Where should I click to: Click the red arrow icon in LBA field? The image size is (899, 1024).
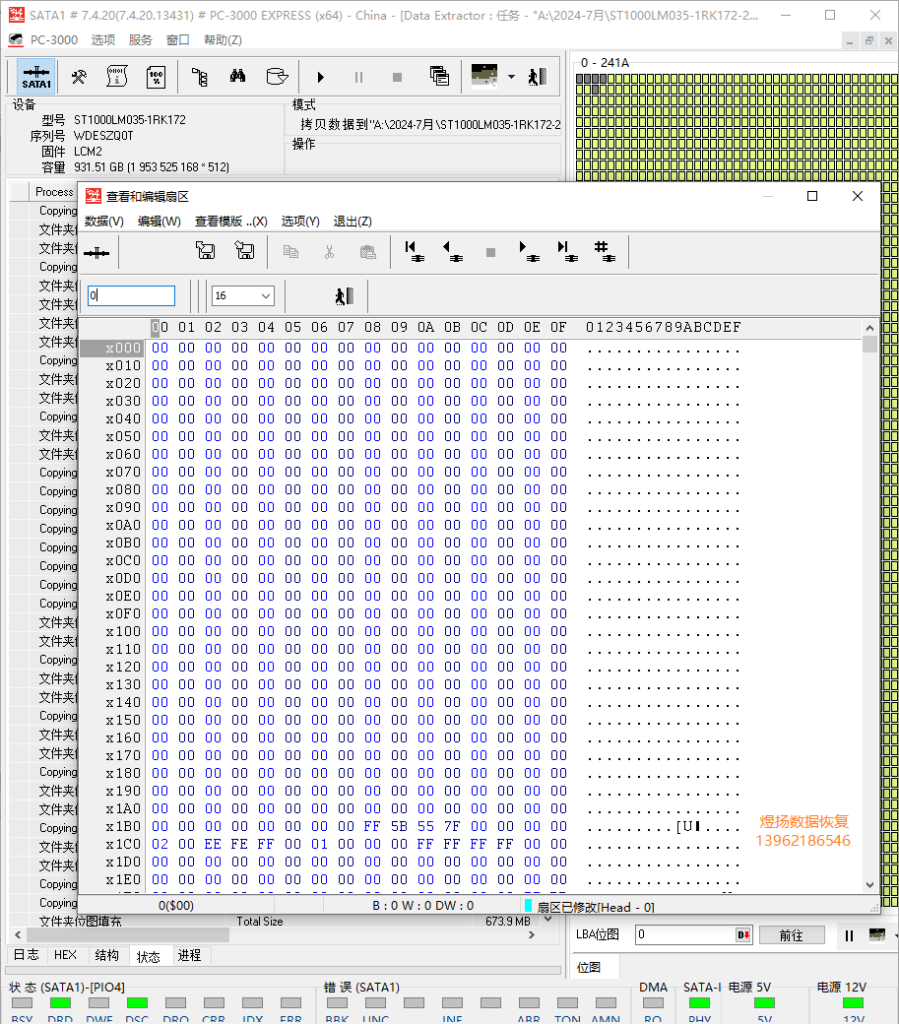click(744, 935)
